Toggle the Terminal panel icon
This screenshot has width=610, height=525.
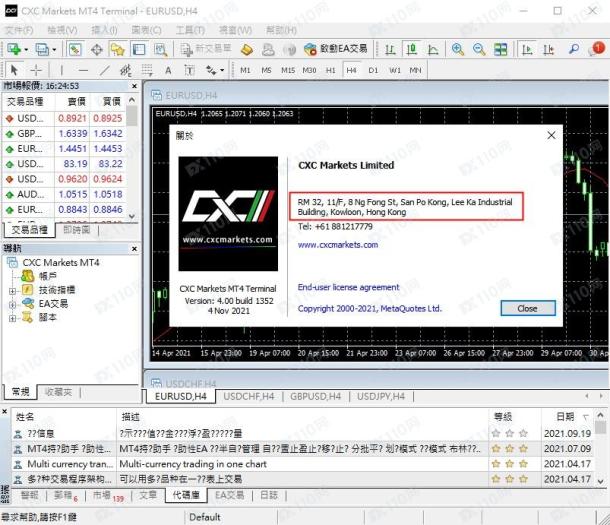(x=139, y=49)
